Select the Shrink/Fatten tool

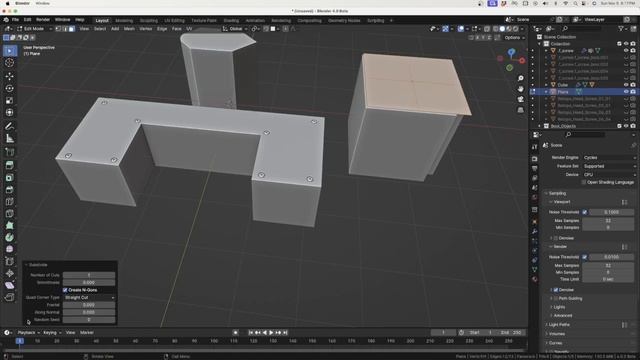coord(9,273)
